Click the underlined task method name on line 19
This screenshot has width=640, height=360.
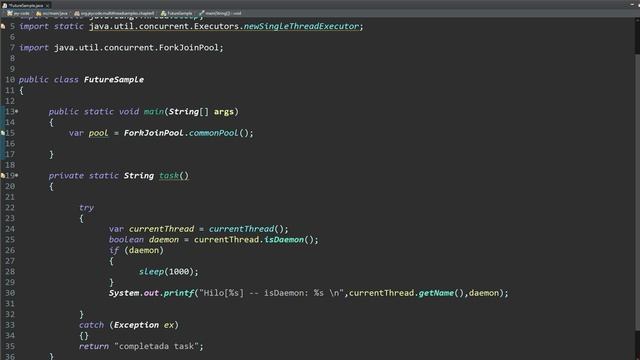pyautogui.click(x=169, y=176)
